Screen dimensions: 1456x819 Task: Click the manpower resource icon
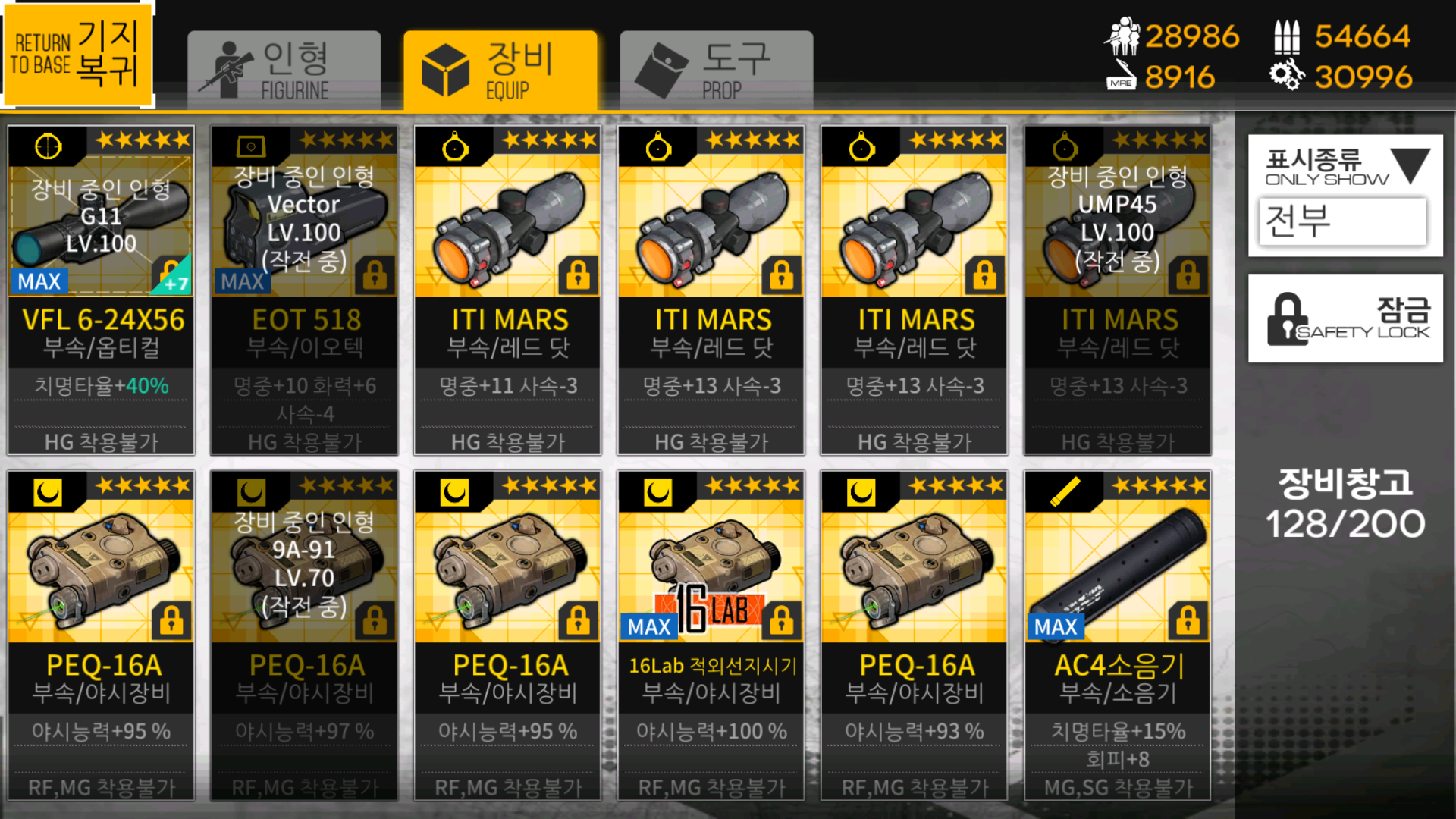1122,36
